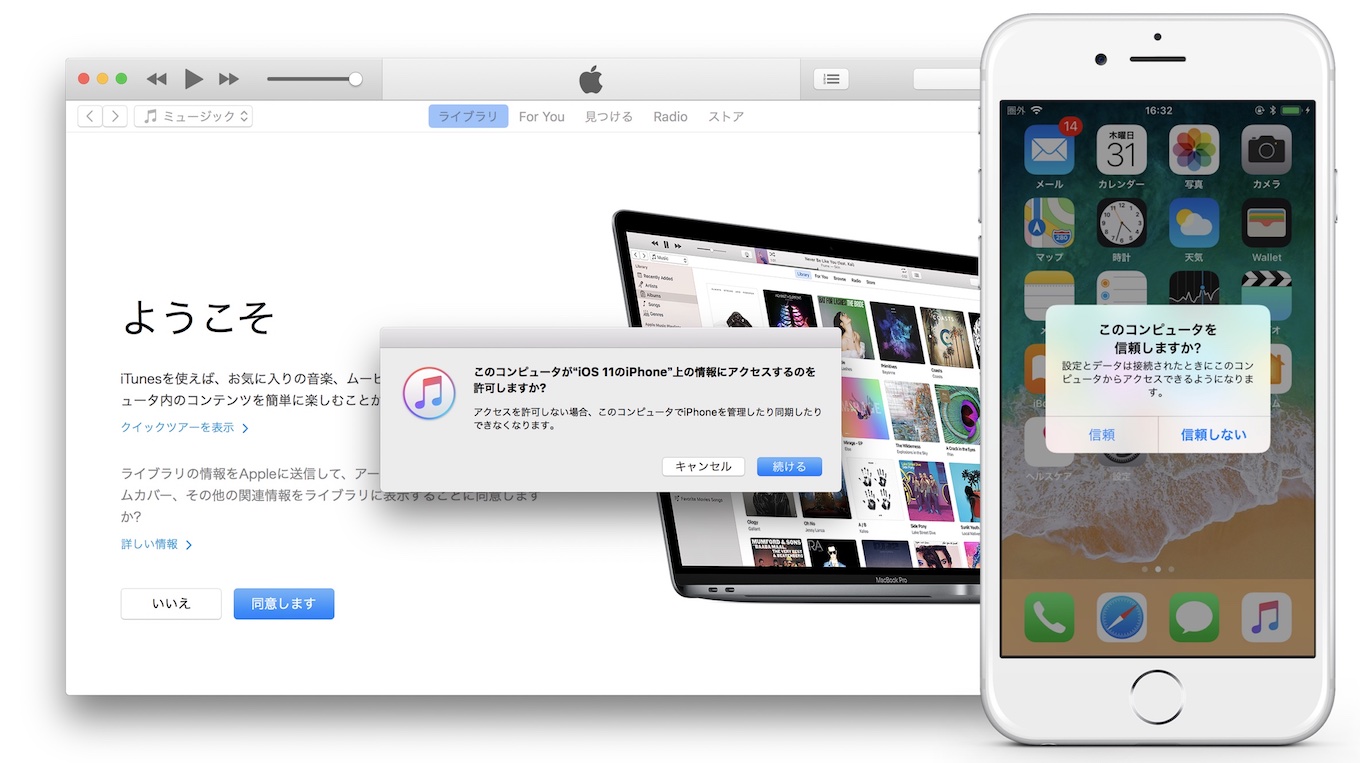Screen dimensions: 1360x763
Task: Click the ようこそ heading
Action: 198,318
